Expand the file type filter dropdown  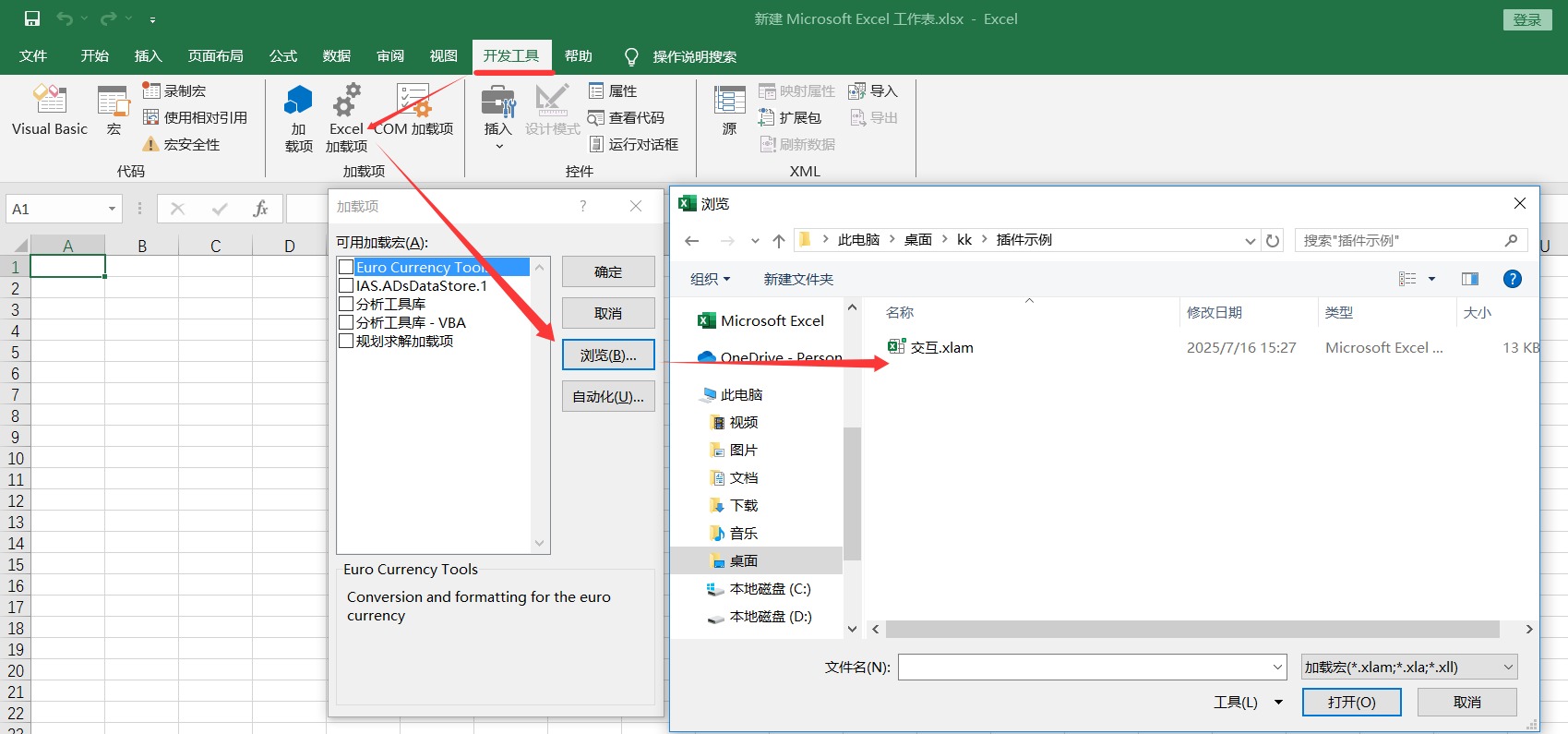(x=1508, y=667)
